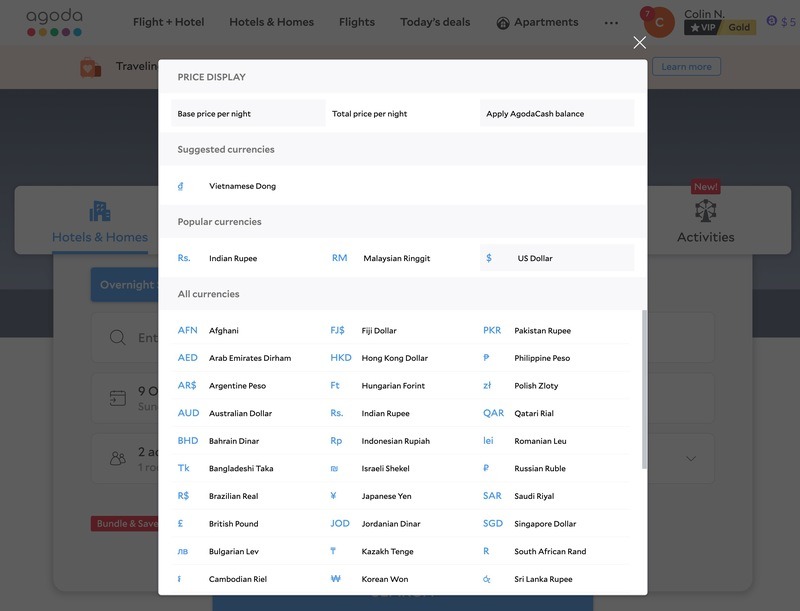800x611 pixels.
Task: Open the Hotels & Homes building icon
Action: click(x=100, y=211)
